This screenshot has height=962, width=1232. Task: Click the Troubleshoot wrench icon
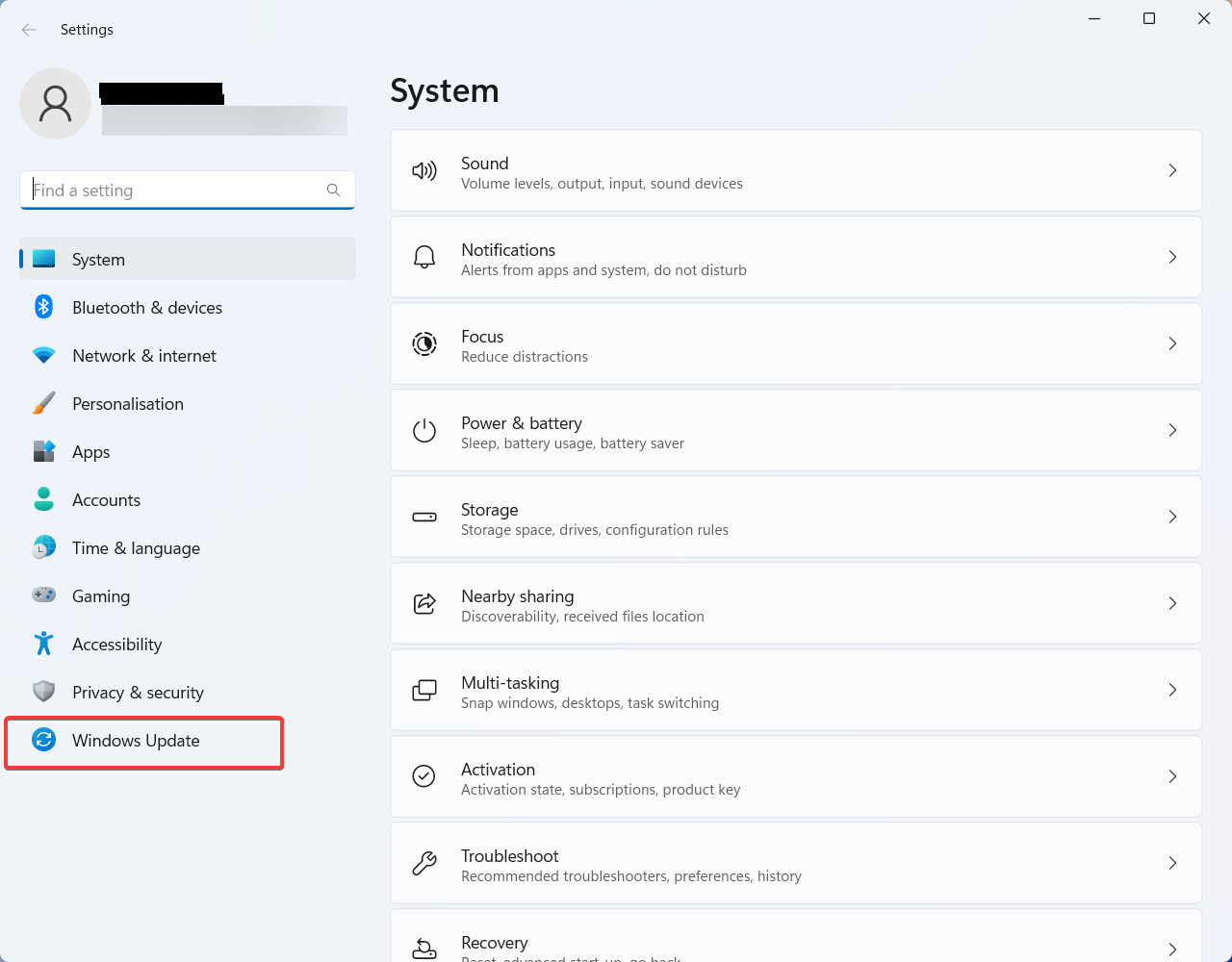424,863
